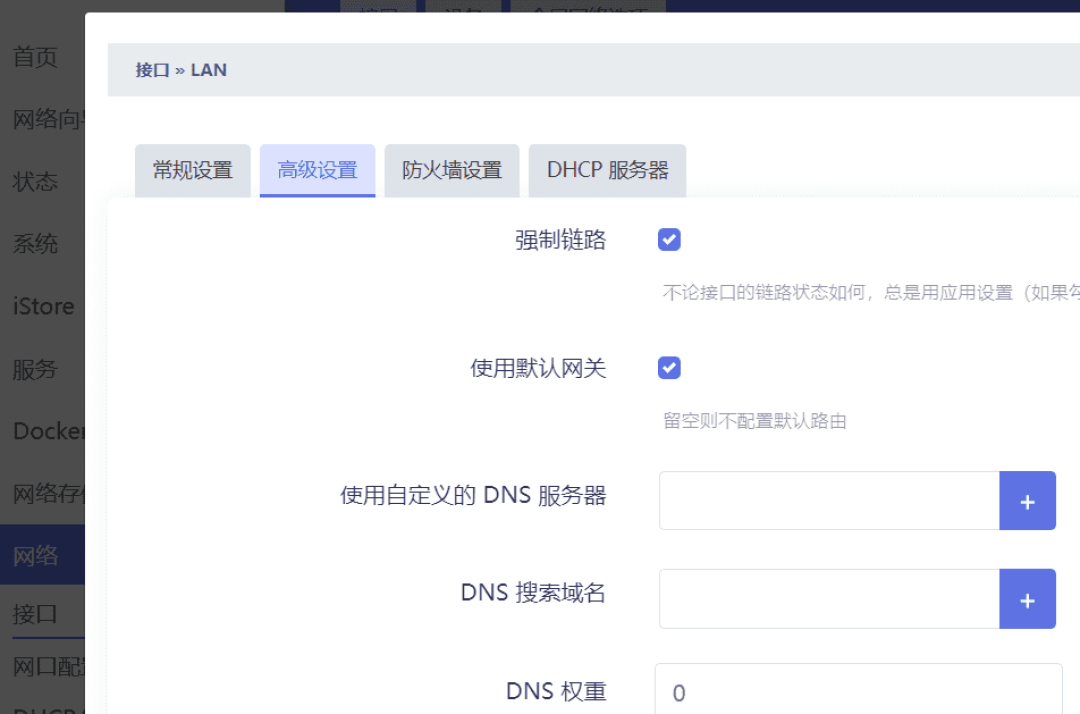1080x714 pixels.
Task: Open 服务 in the sidebar
Action: [35, 369]
